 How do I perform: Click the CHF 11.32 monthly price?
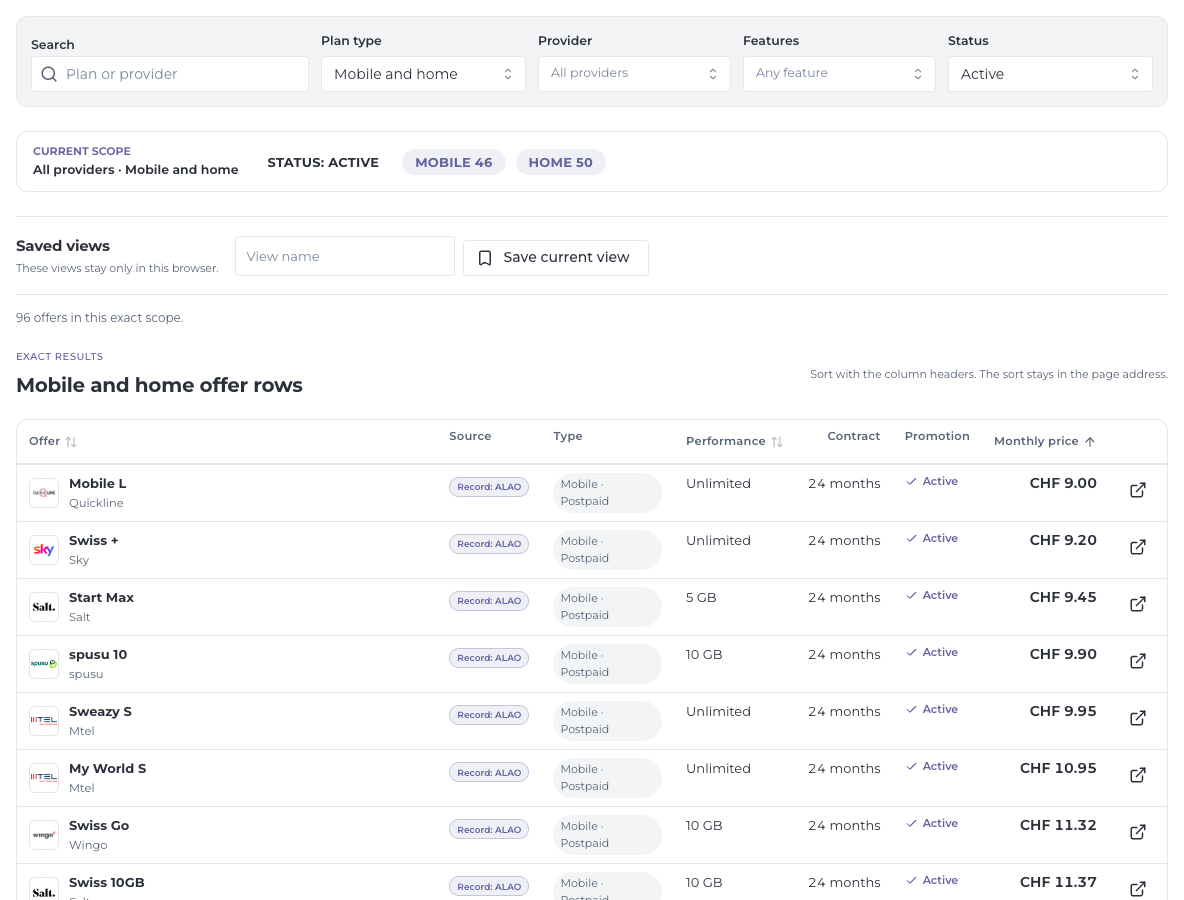point(1058,825)
